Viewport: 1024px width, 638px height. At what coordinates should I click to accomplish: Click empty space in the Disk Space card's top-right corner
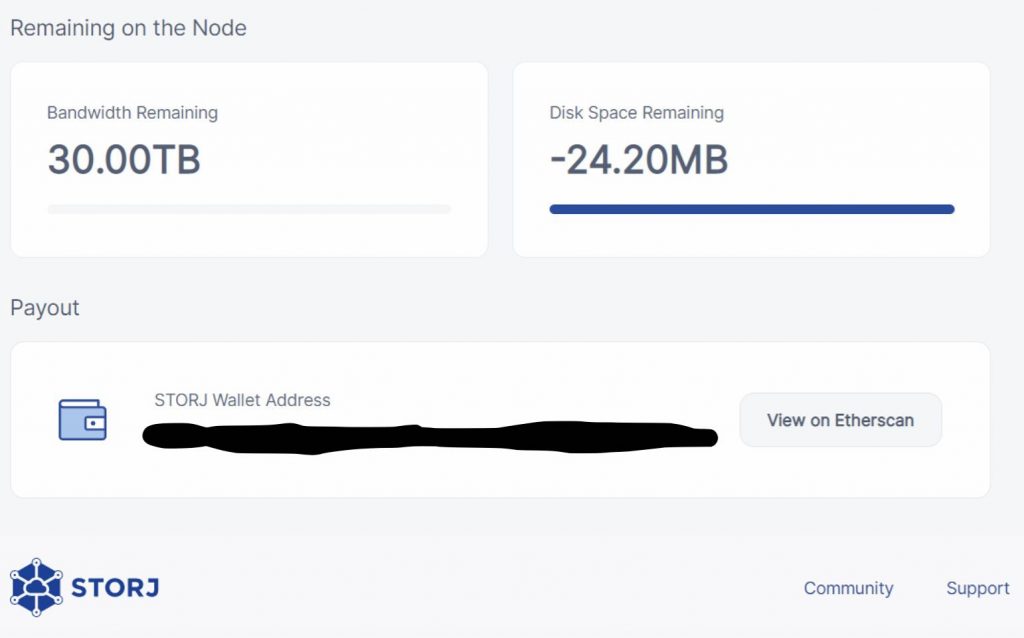pyautogui.click(x=940, y=95)
